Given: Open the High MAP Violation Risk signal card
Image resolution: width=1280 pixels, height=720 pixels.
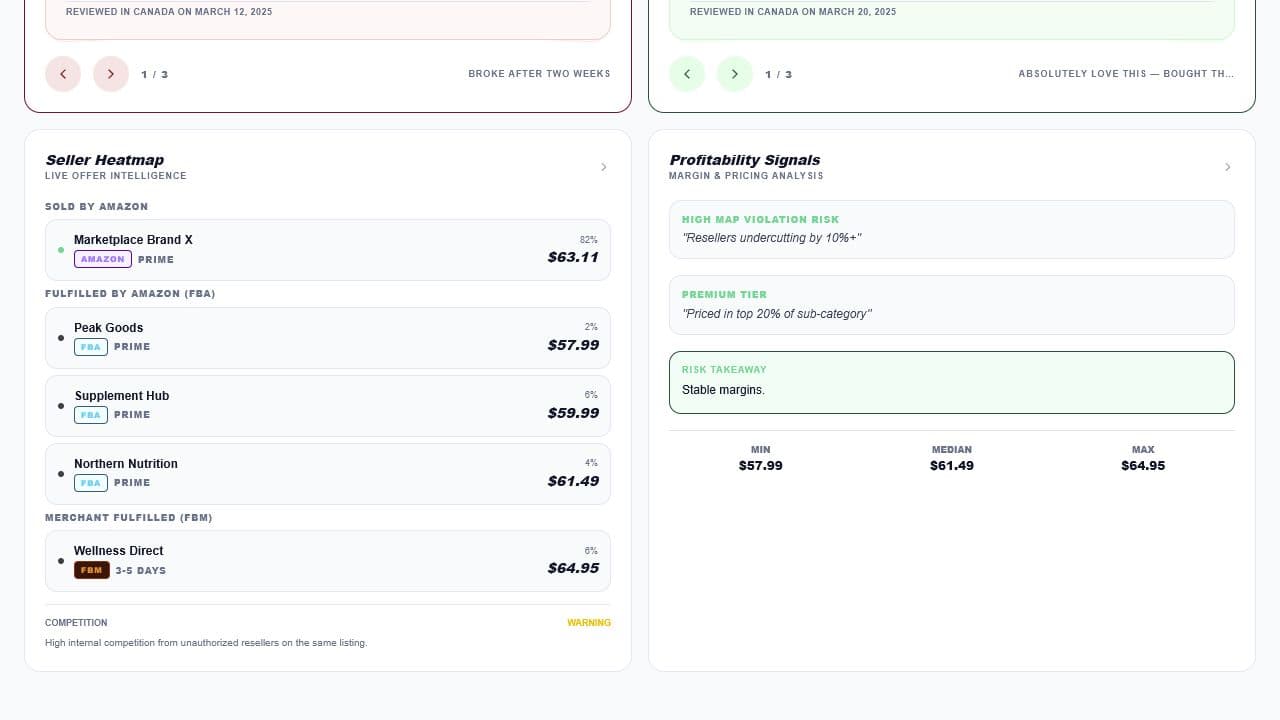Looking at the screenshot, I should pyautogui.click(x=952, y=229).
